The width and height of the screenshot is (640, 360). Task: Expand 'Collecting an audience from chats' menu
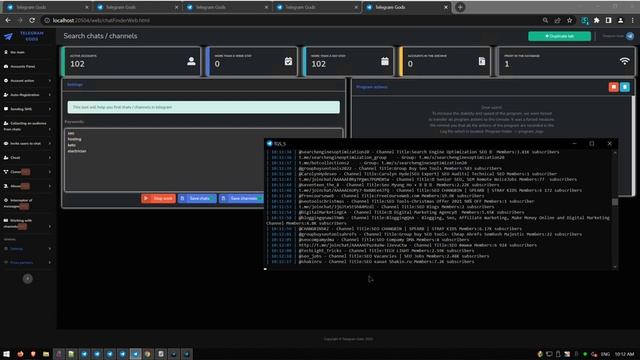(28, 126)
